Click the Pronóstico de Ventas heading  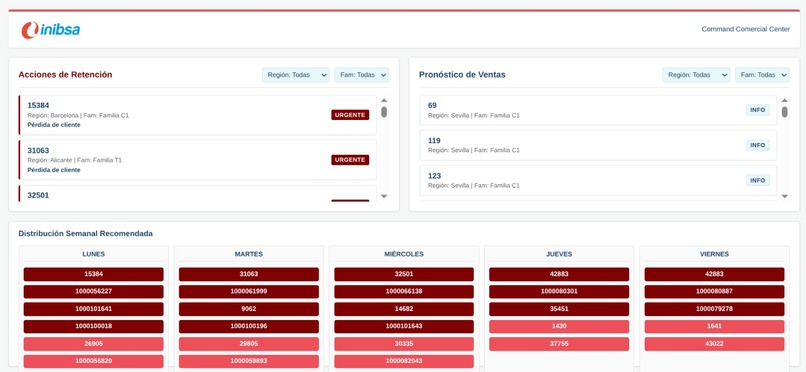click(462, 75)
